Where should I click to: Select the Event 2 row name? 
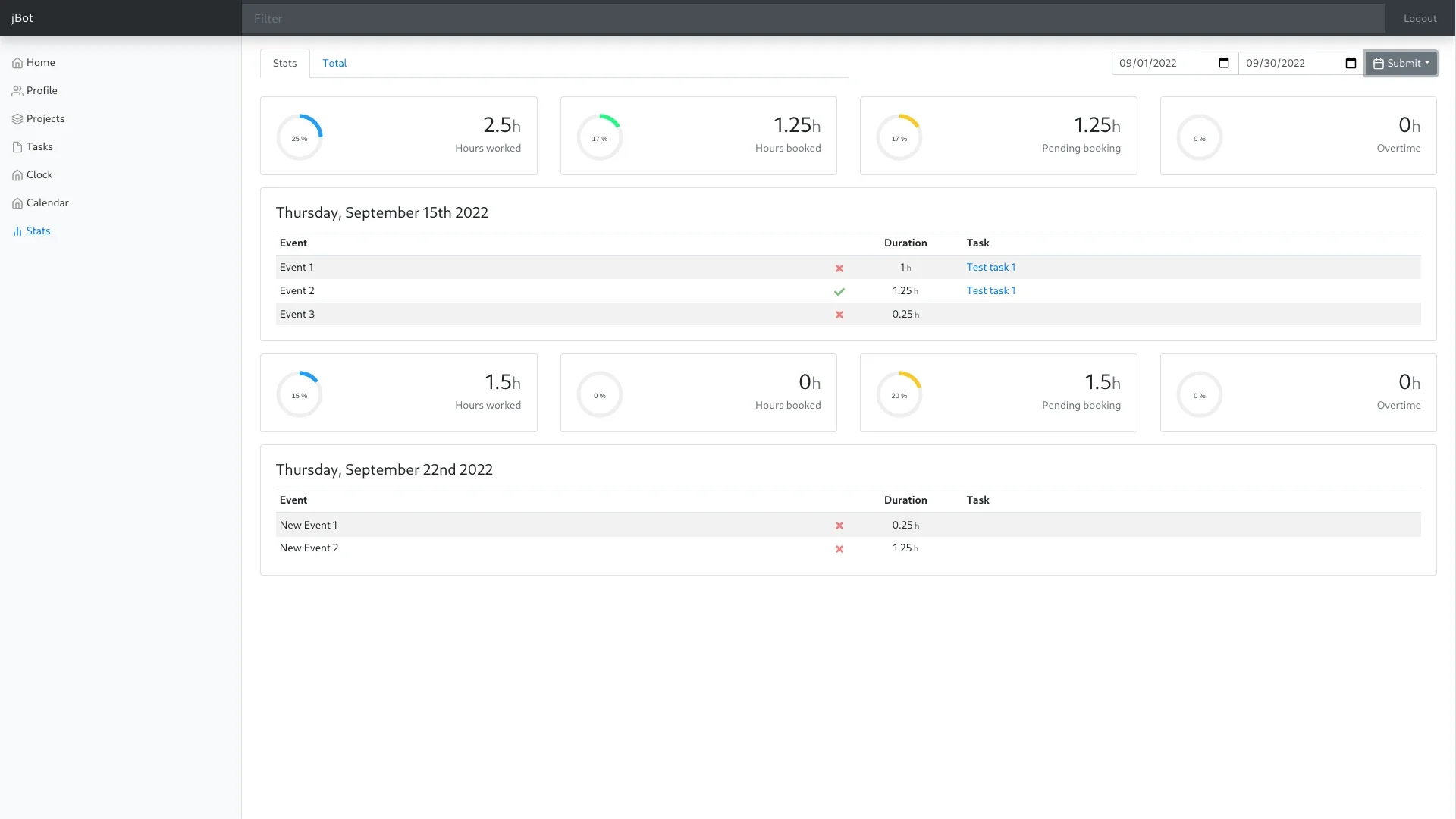click(297, 290)
